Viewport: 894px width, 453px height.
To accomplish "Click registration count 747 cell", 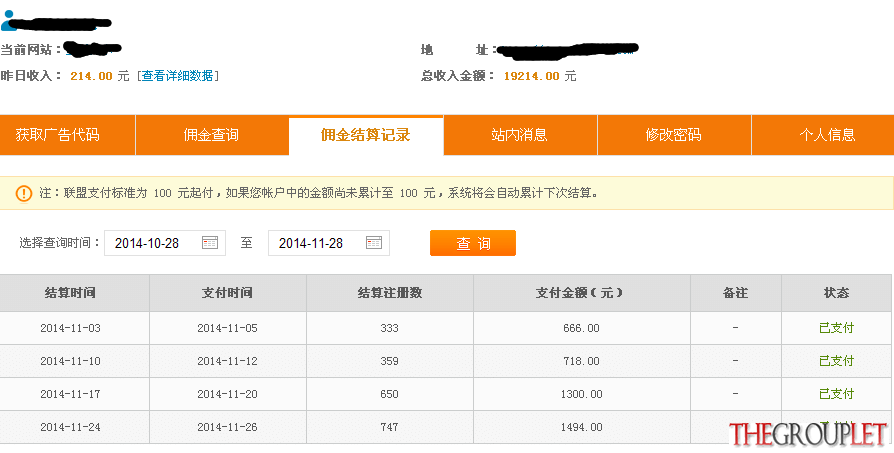I will (x=390, y=427).
